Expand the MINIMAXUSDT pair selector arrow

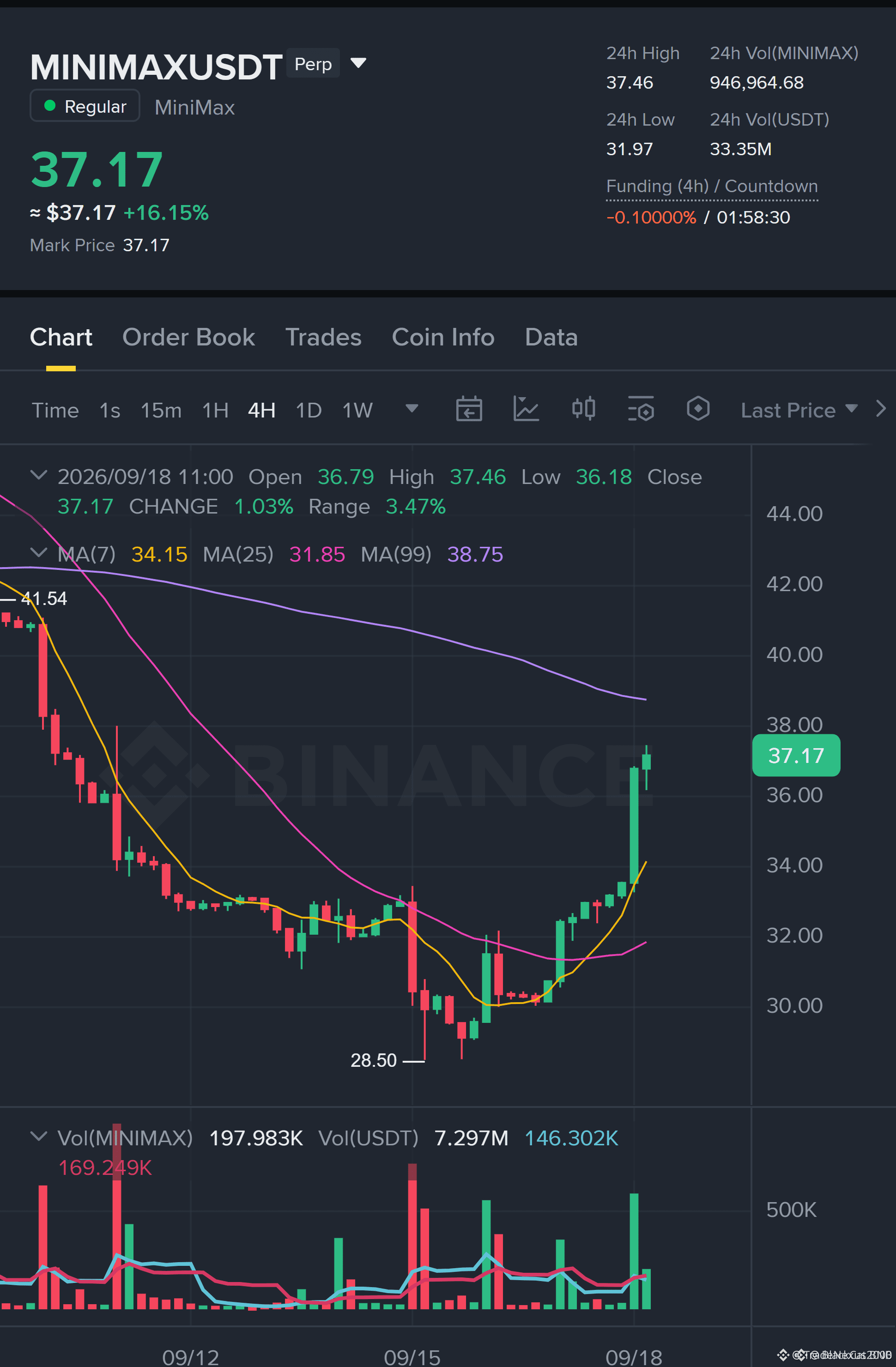click(358, 63)
